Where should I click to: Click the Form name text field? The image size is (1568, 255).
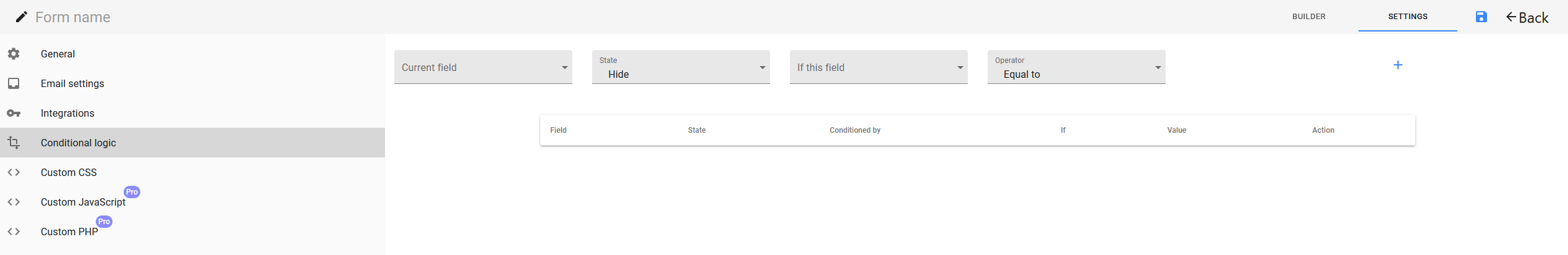tap(73, 17)
